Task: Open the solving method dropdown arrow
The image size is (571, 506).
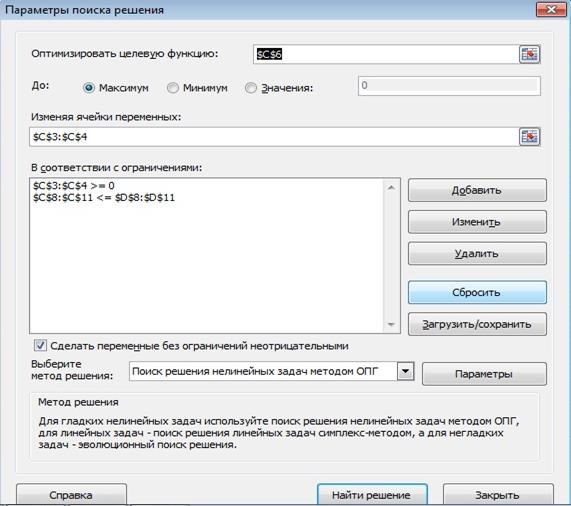Action: click(x=405, y=371)
